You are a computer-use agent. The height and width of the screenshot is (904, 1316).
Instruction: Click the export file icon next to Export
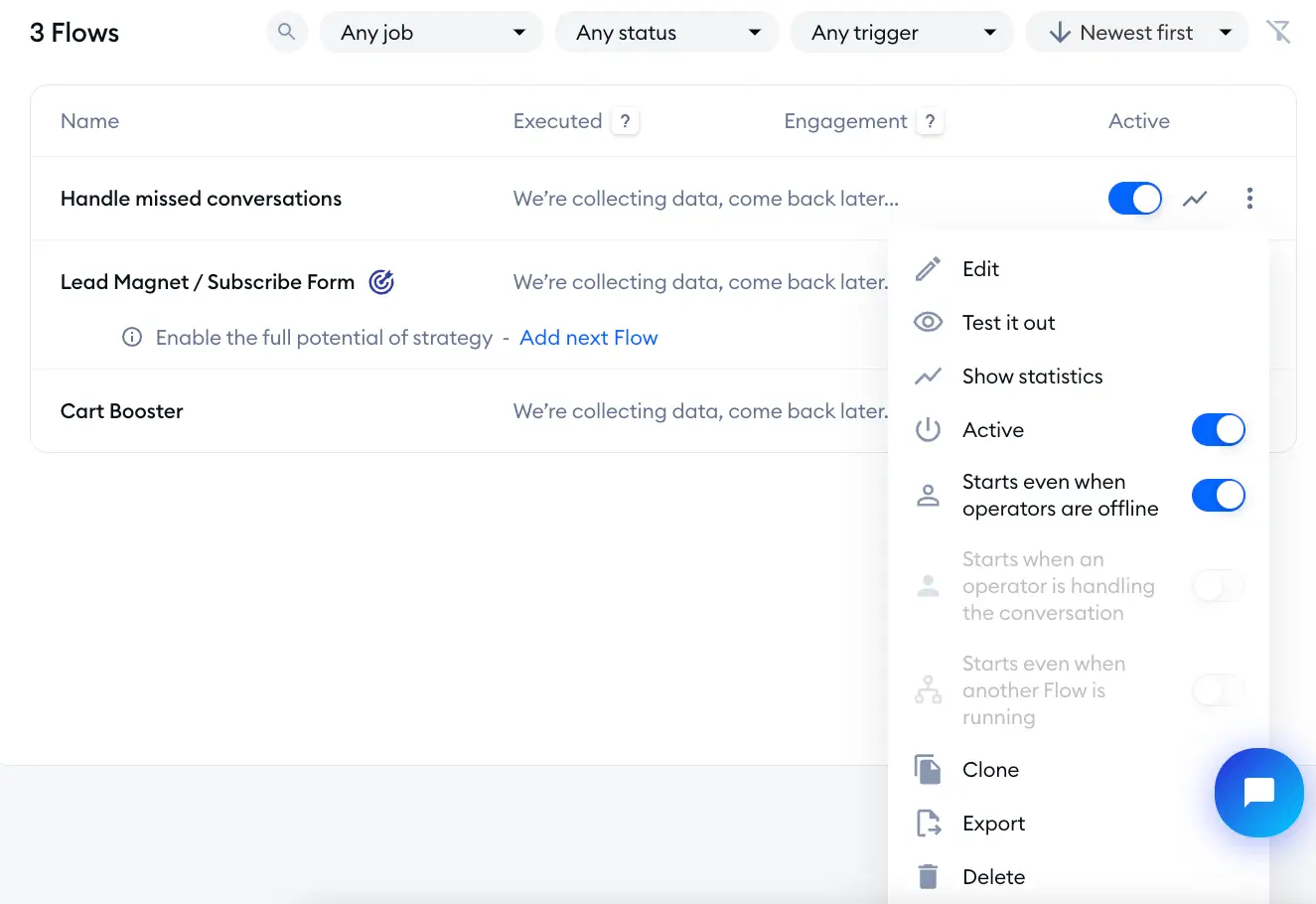point(928,824)
